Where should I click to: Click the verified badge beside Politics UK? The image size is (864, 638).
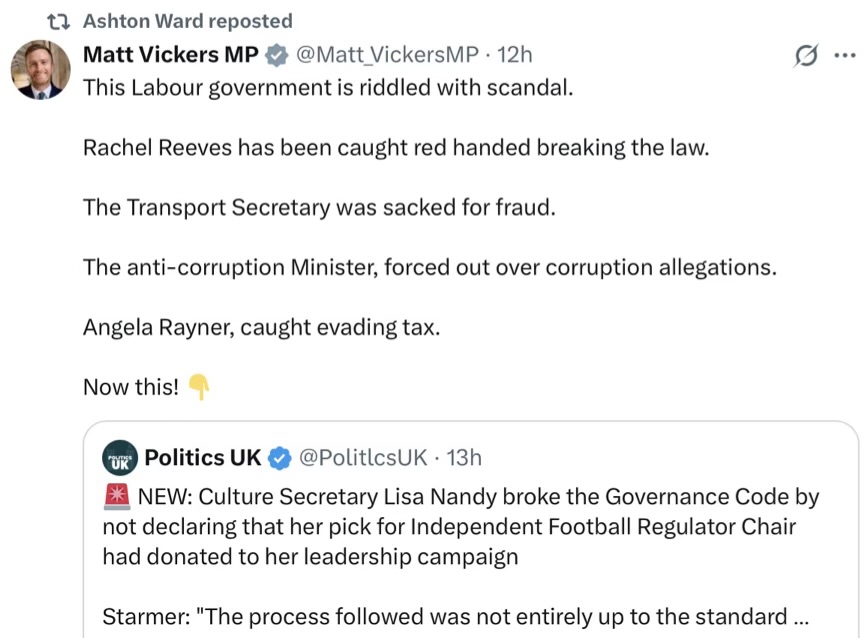point(280,458)
